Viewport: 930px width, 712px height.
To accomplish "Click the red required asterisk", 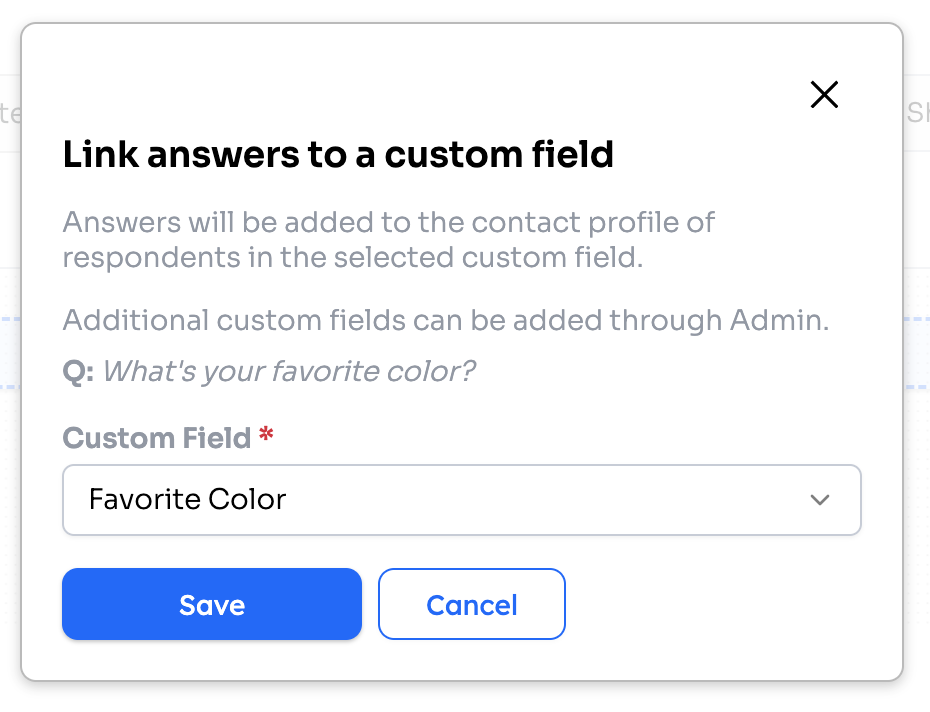I will pos(266,434).
